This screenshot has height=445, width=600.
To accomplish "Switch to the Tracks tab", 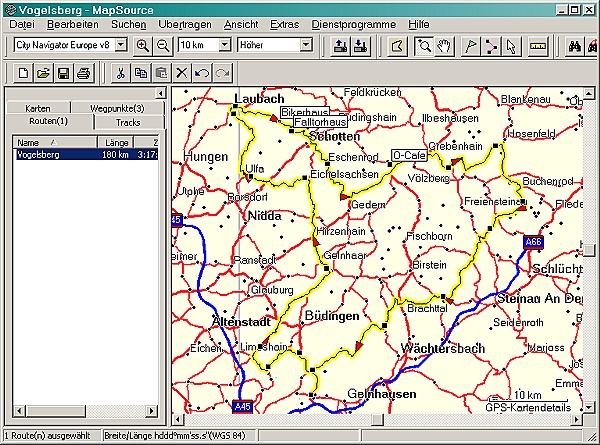I will coord(130,122).
